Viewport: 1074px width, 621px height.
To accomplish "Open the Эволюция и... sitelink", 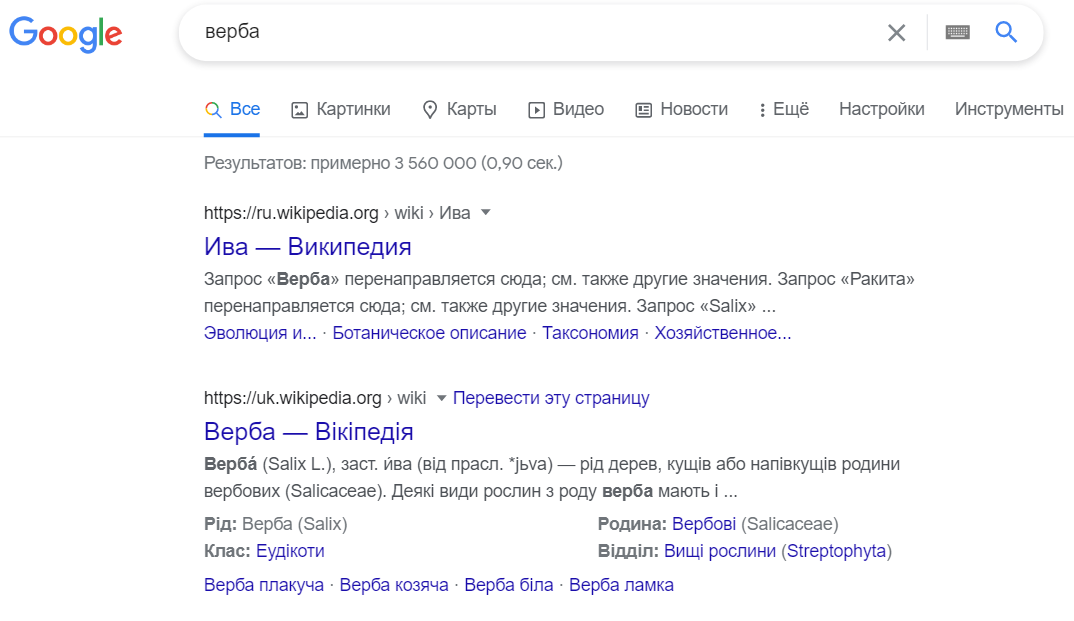I will coord(260,333).
